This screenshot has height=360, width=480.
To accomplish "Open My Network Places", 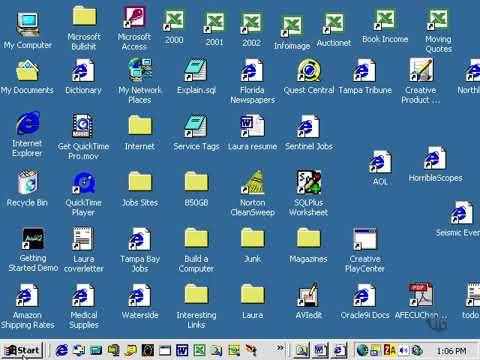I will 140,70.
